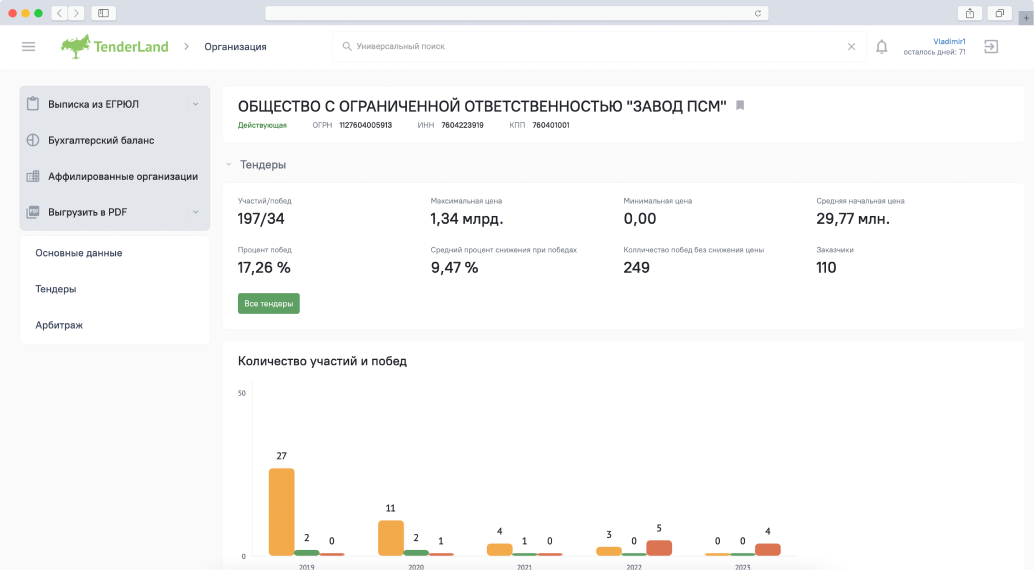Click the Все тендеры button

[268, 303]
